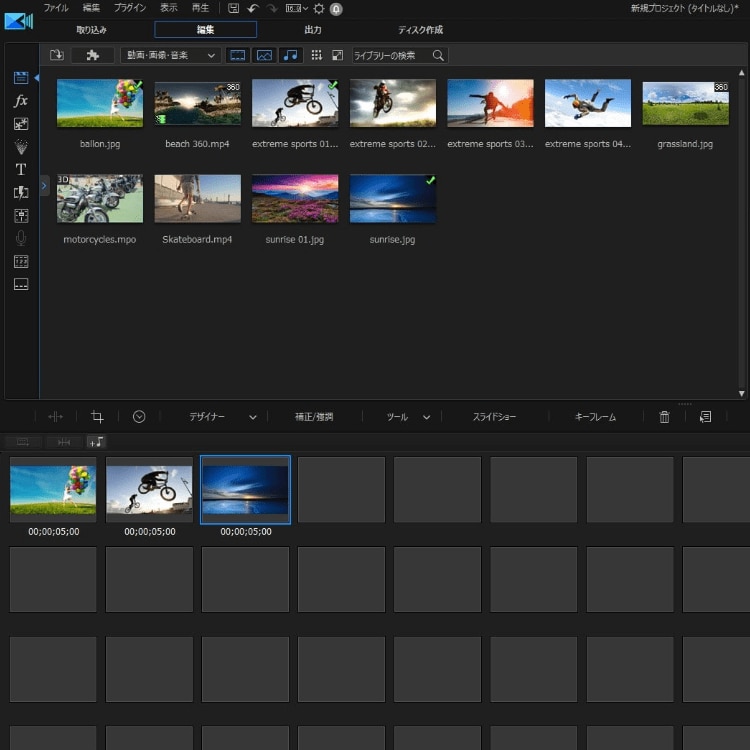
Task: Open the media type filter dropdown
Action: 171,55
